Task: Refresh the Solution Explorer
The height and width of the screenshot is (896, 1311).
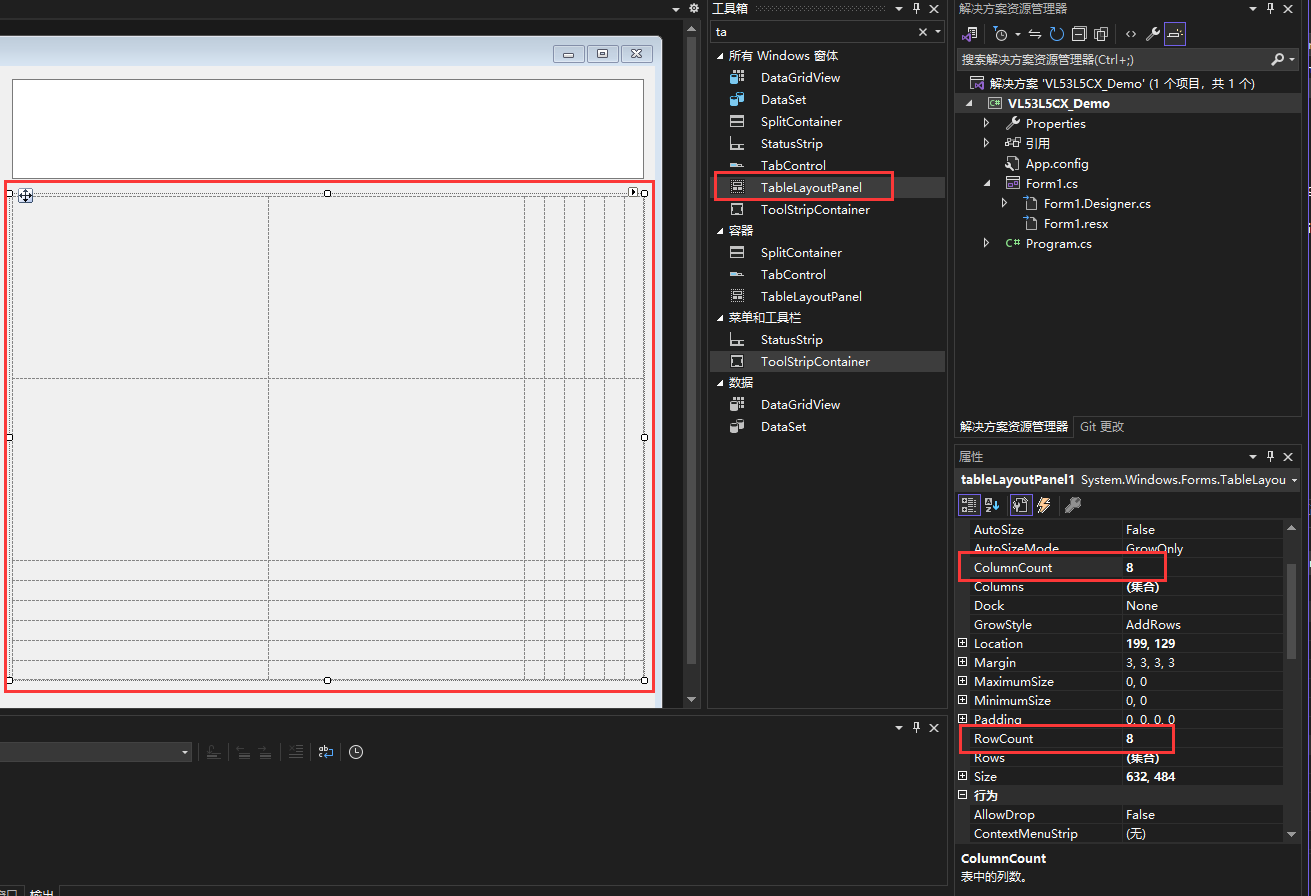Action: point(1057,34)
